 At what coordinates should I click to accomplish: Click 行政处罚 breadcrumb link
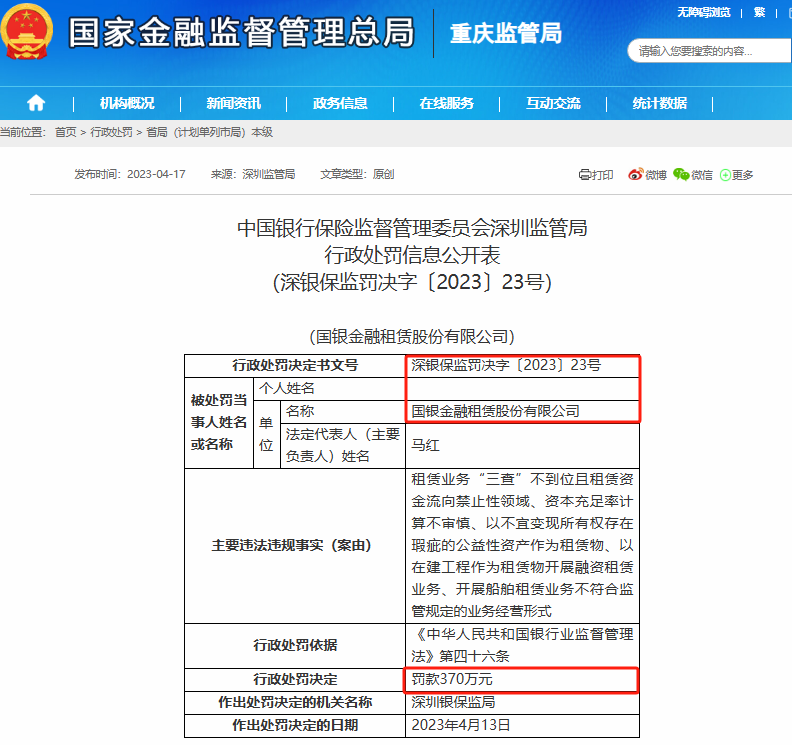pyautogui.click(x=111, y=132)
